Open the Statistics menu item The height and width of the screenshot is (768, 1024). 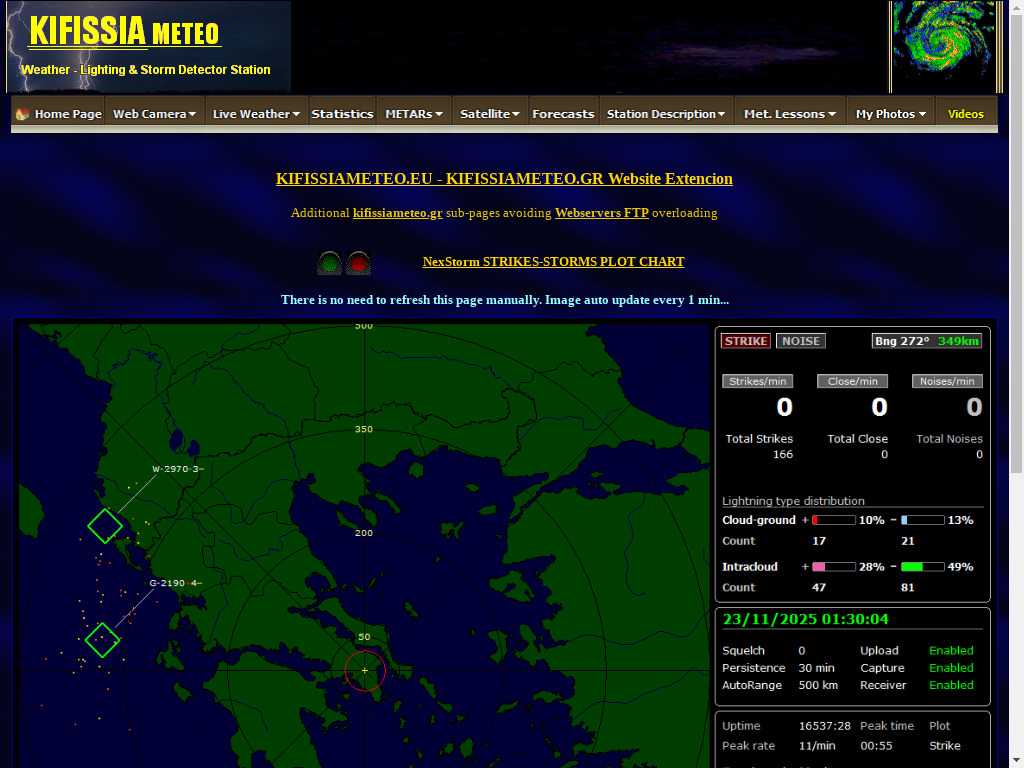pos(342,114)
